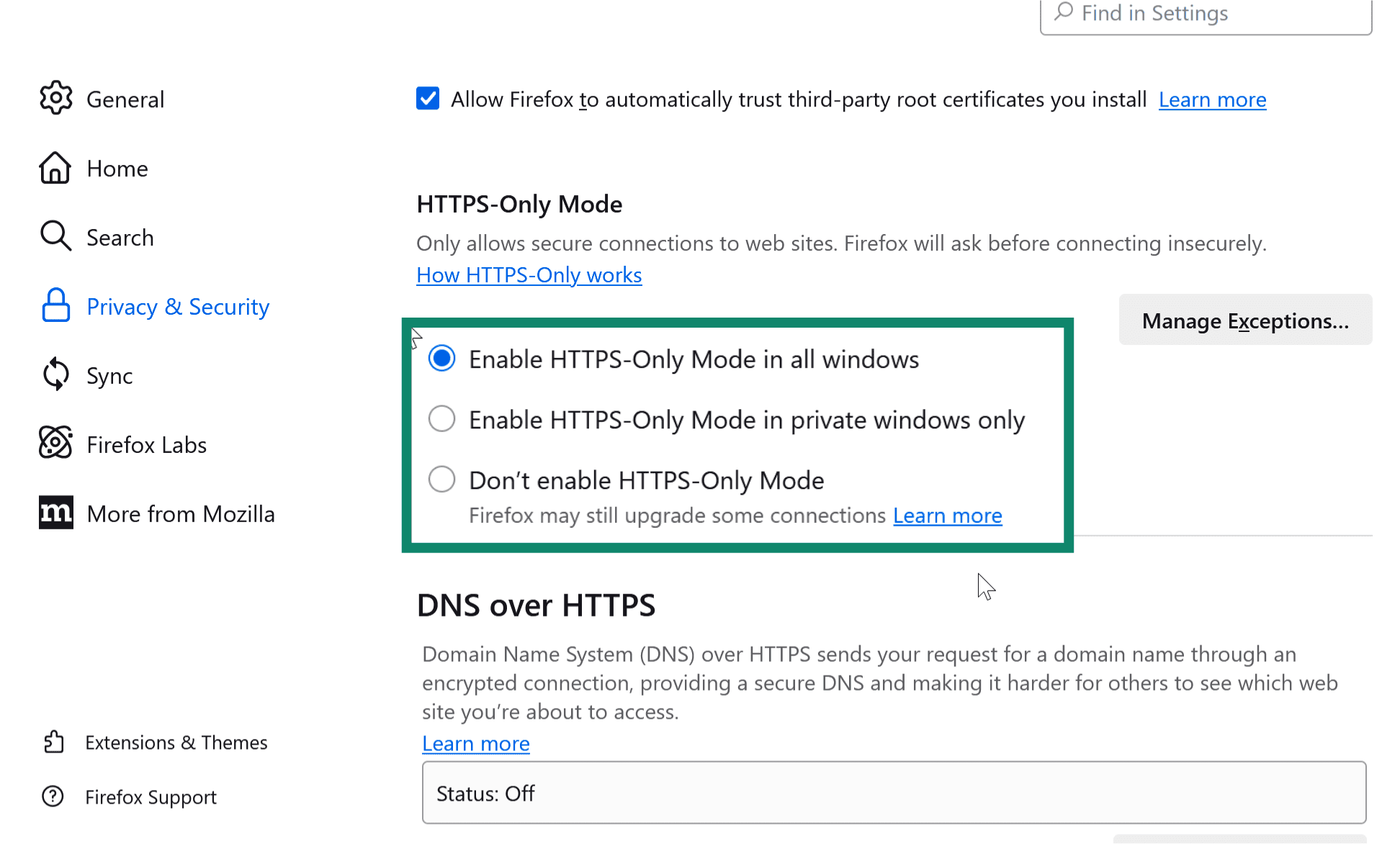The image size is (1400, 844).
Task: Select the Privacy & Security lock icon
Action: coord(56,306)
